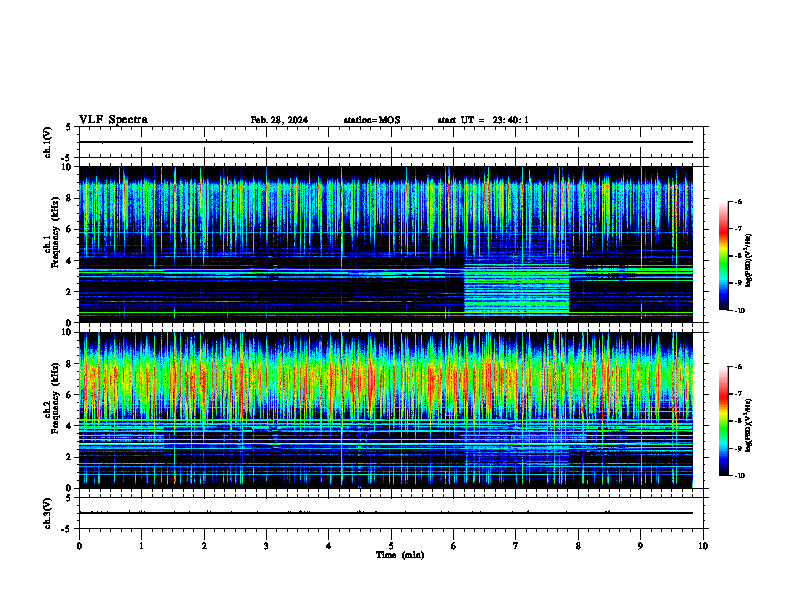Click the "VLF Spectra" plot title
This screenshot has width=792, height=612.
point(113,120)
